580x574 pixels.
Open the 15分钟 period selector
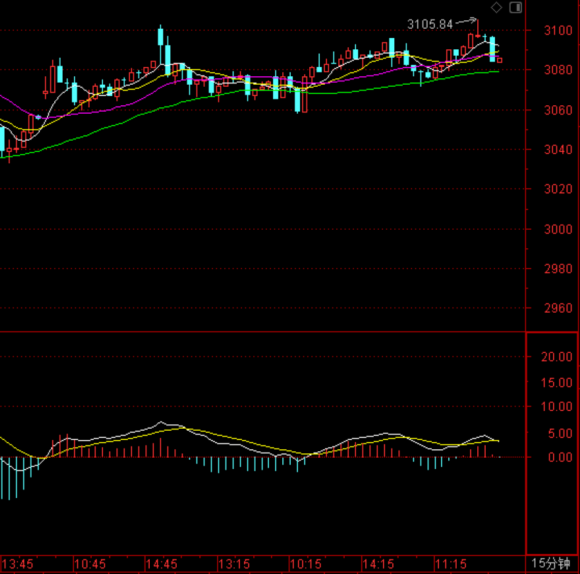coord(550,563)
